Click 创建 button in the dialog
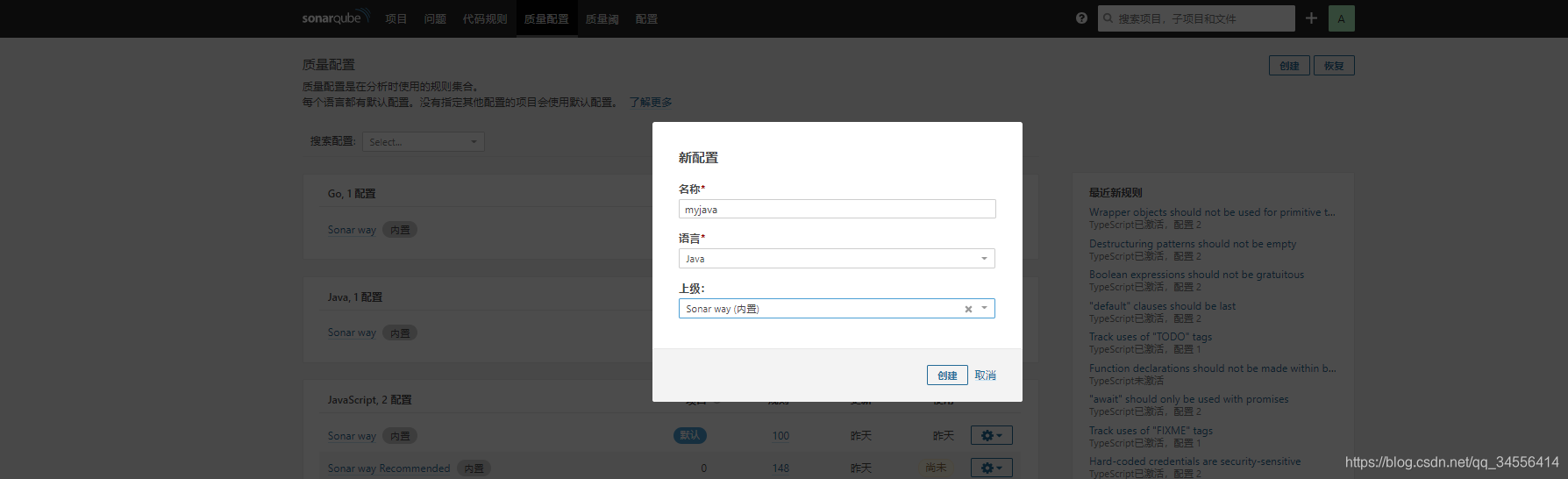Viewport: 1568px width, 479px height. pyautogui.click(x=947, y=375)
